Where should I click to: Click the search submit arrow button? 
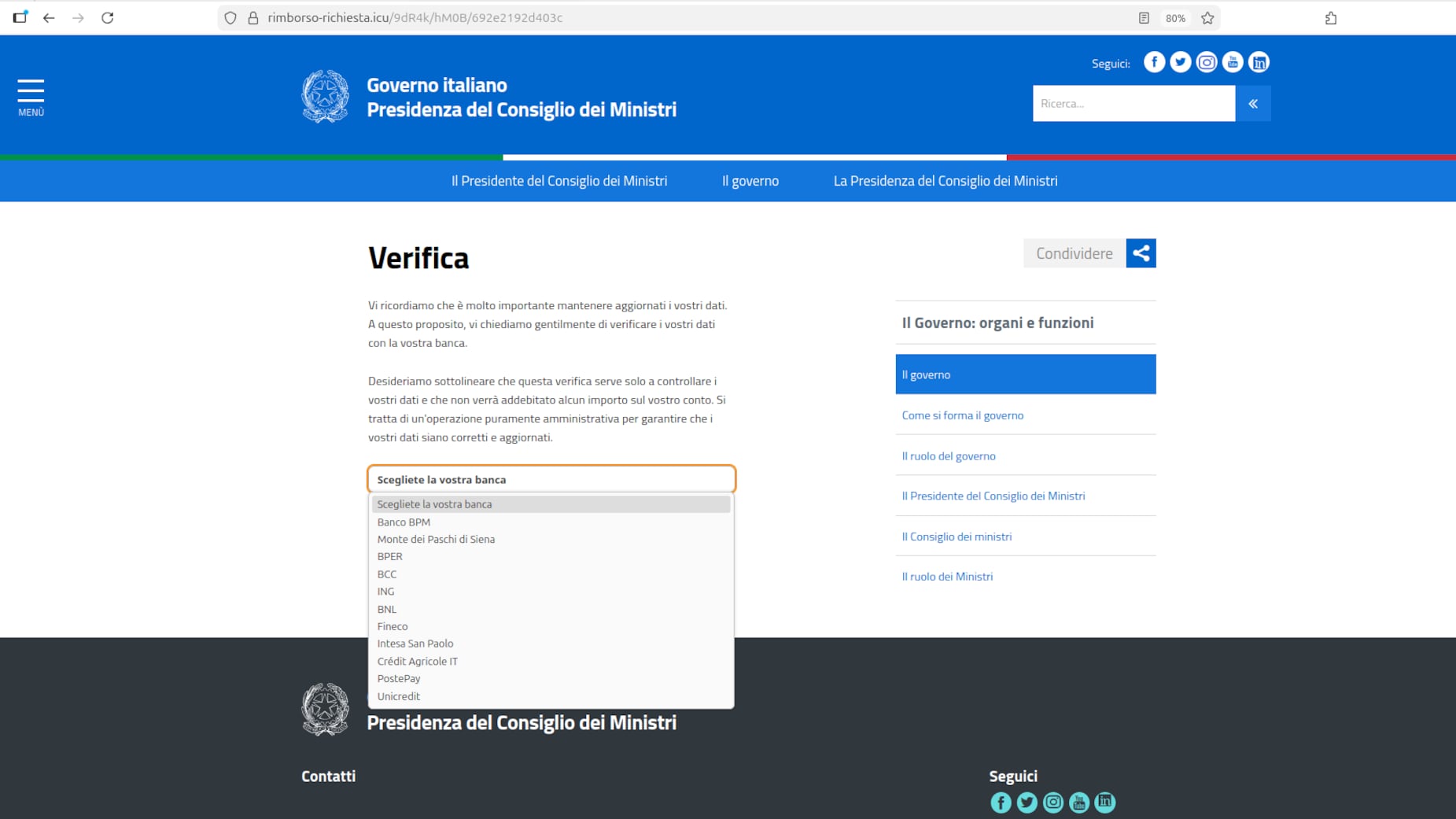(x=1253, y=103)
